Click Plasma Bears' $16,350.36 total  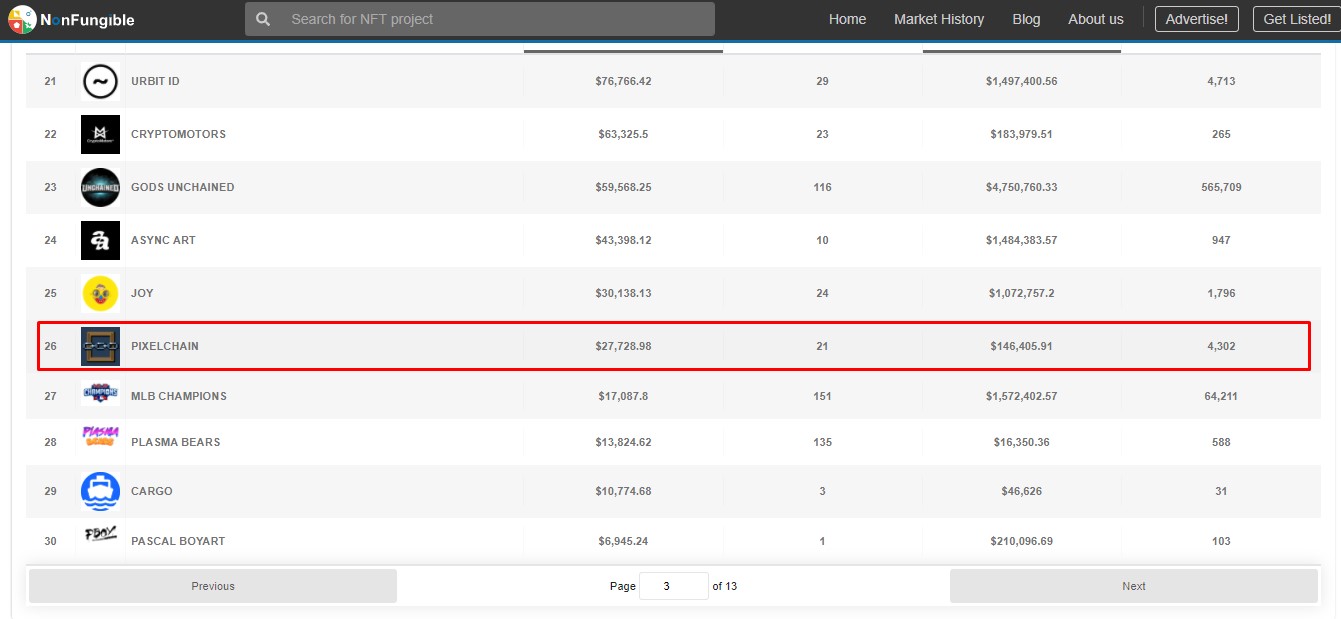tap(1021, 442)
